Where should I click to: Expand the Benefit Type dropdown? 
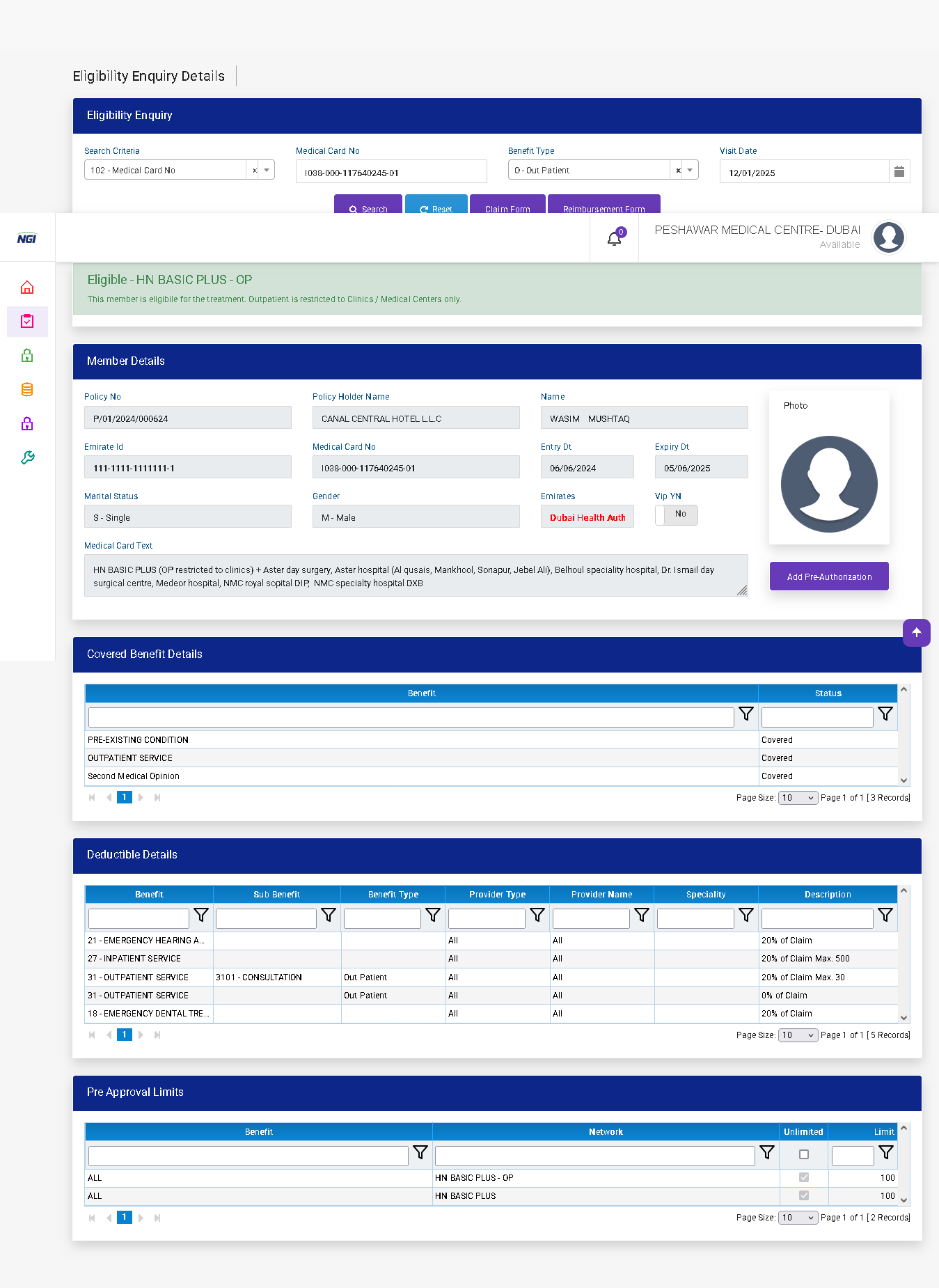click(690, 171)
